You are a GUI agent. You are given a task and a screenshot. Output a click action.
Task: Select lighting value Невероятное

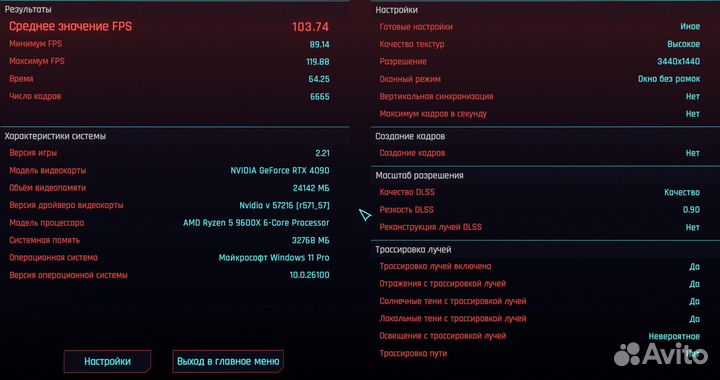tap(674, 337)
